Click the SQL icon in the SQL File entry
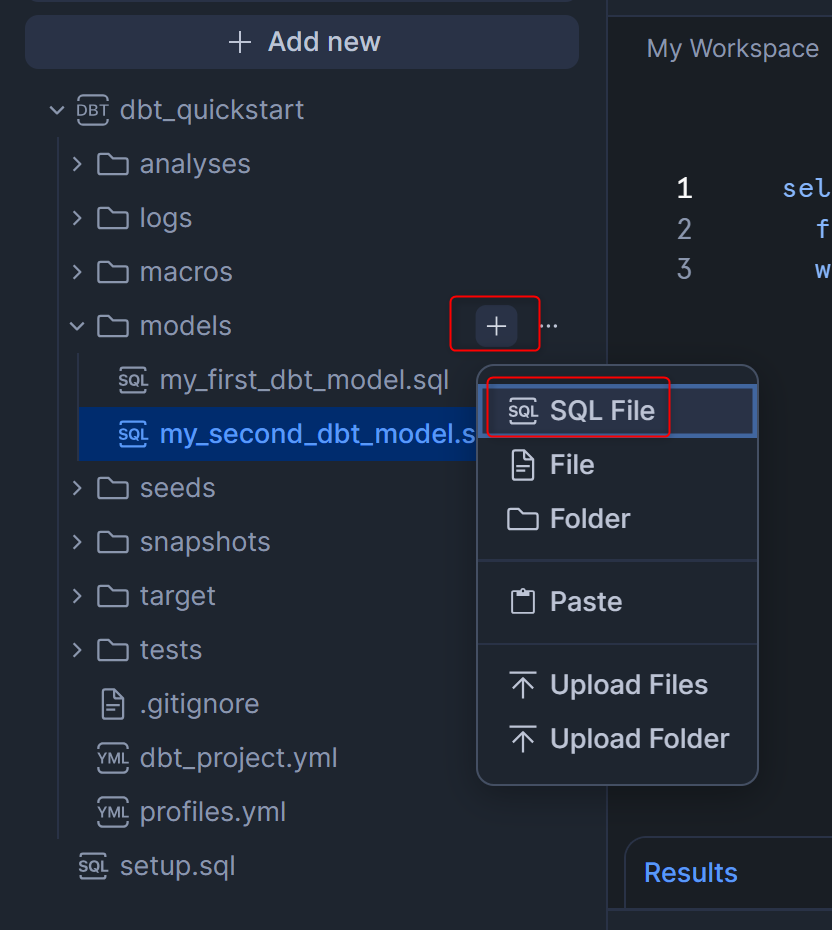The image size is (832, 930). coord(523,410)
